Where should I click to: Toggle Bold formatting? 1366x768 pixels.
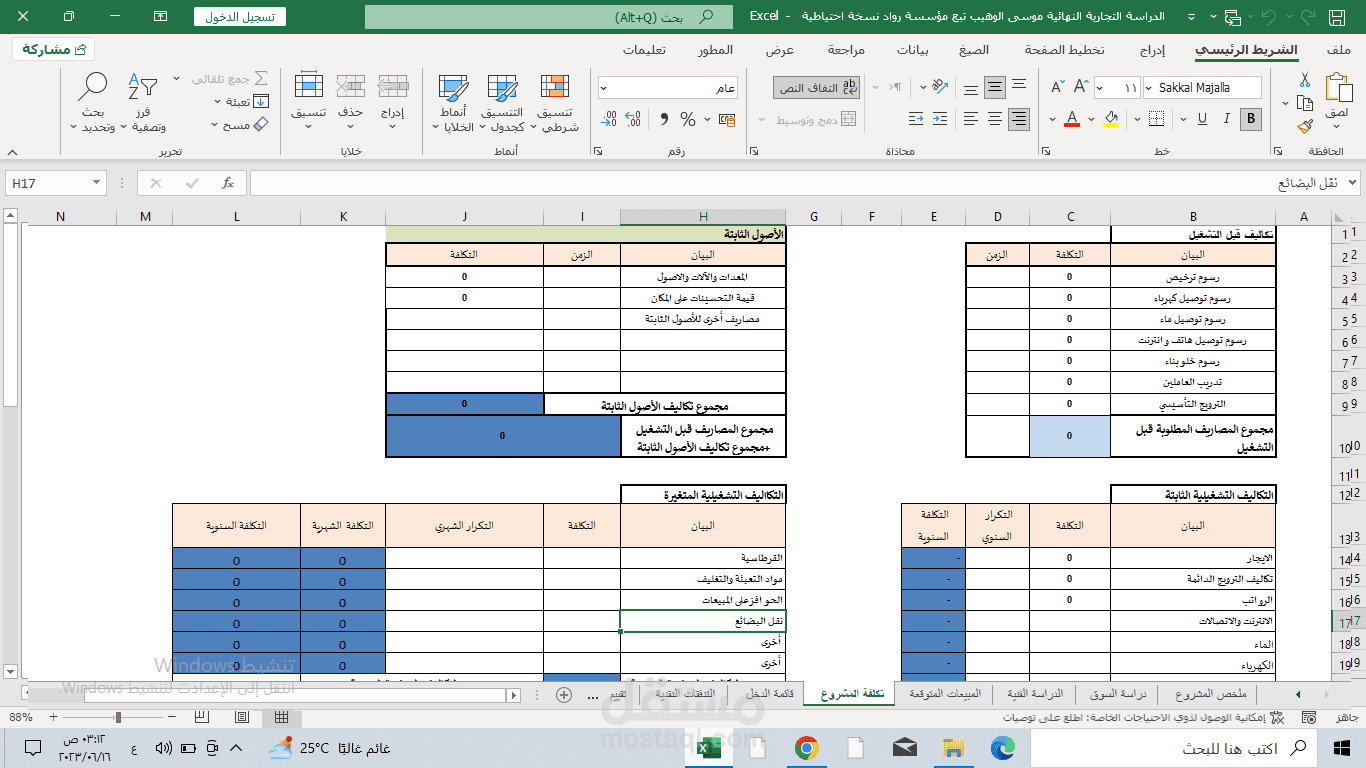click(x=1250, y=119)
